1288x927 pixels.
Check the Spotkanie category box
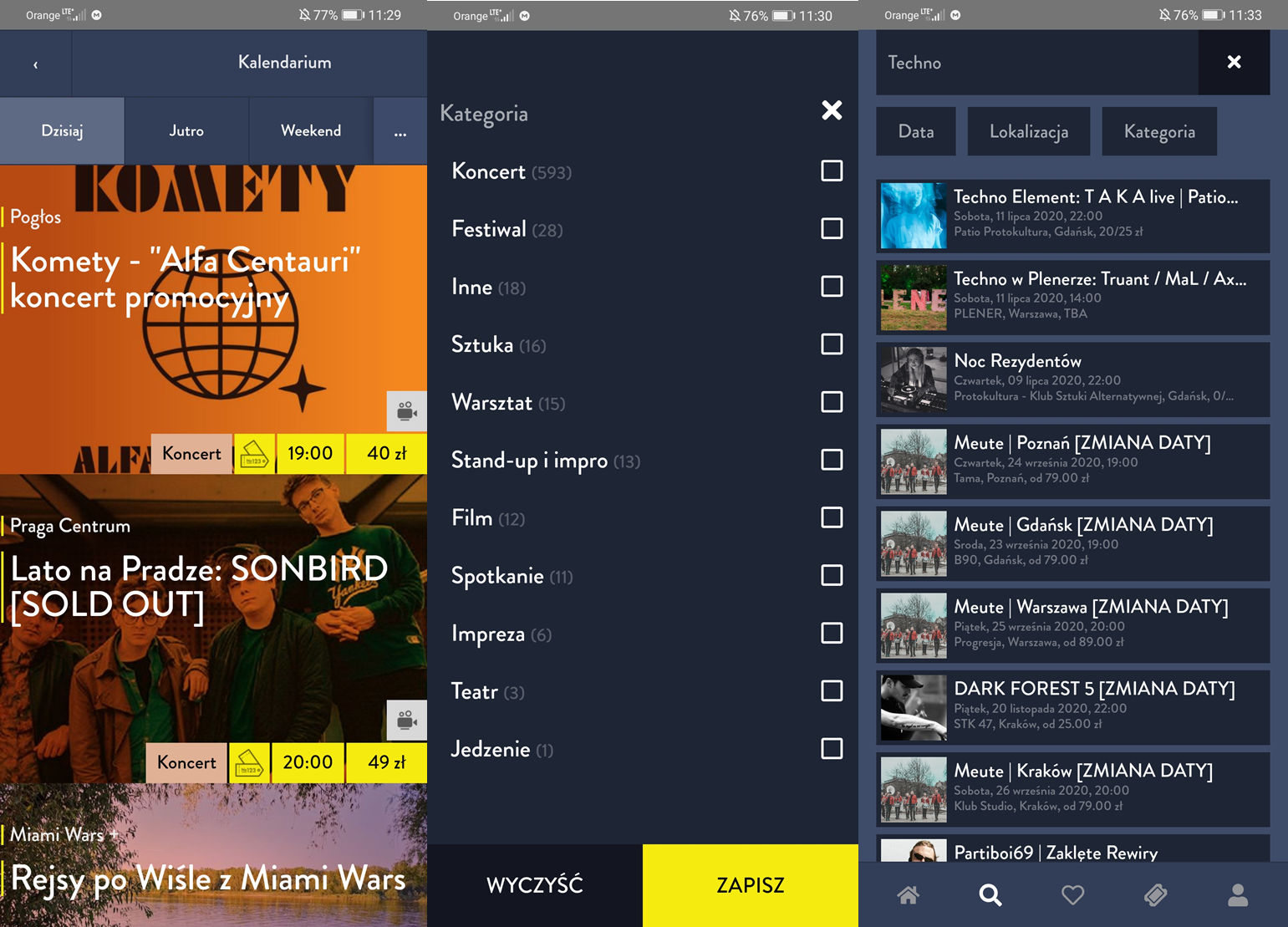click(832, 575)
